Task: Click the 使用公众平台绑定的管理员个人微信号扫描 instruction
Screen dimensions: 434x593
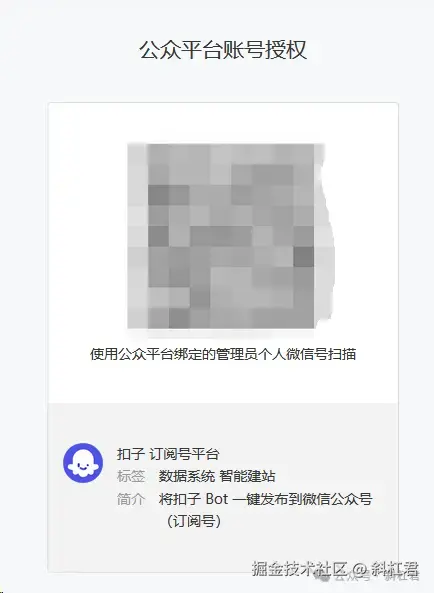Action: [223, 354]
